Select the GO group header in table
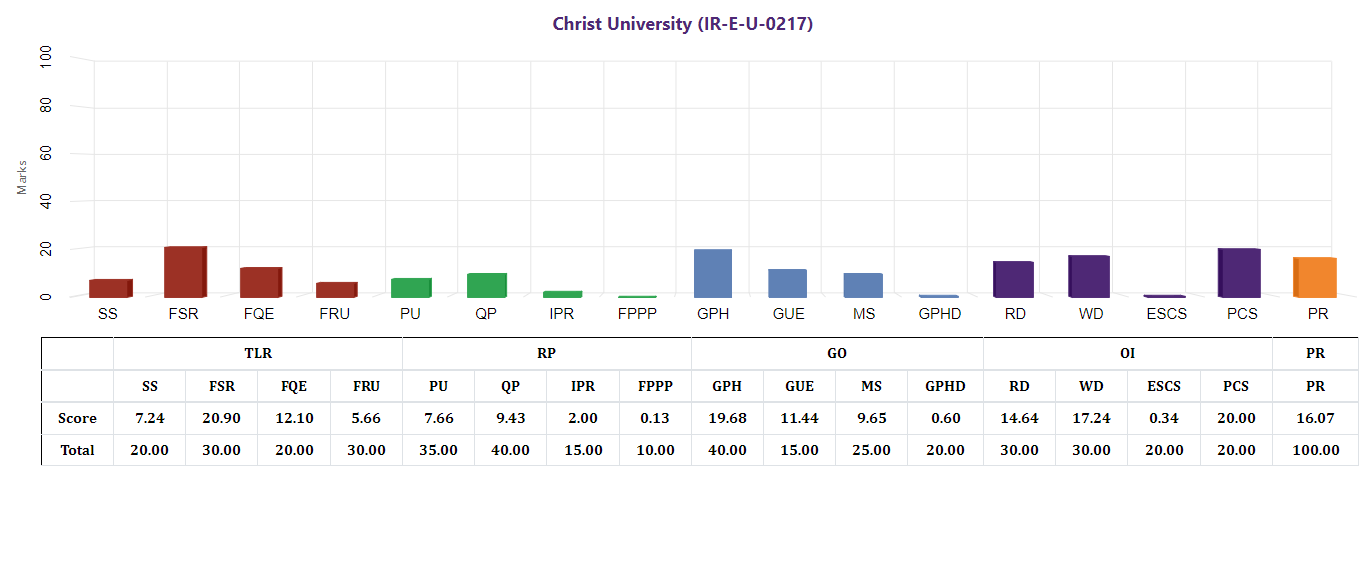The height and width of the screenshot is (568, 1366). [837, 354]
